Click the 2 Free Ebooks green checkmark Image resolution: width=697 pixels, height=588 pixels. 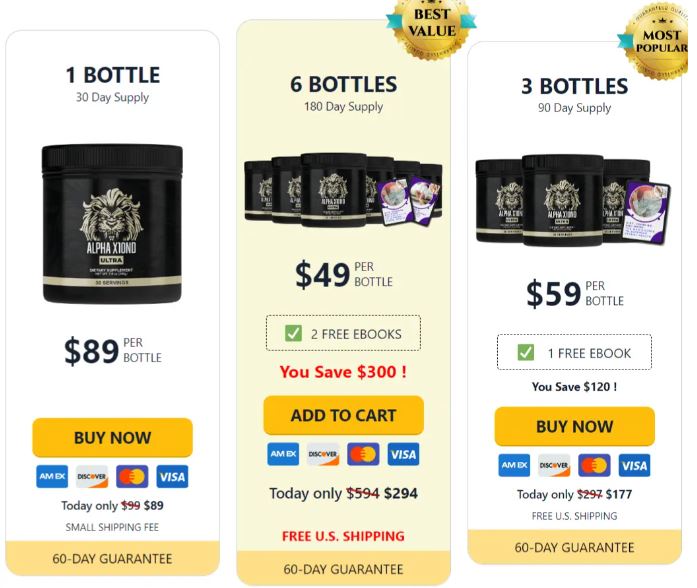[x=293, y=333]
